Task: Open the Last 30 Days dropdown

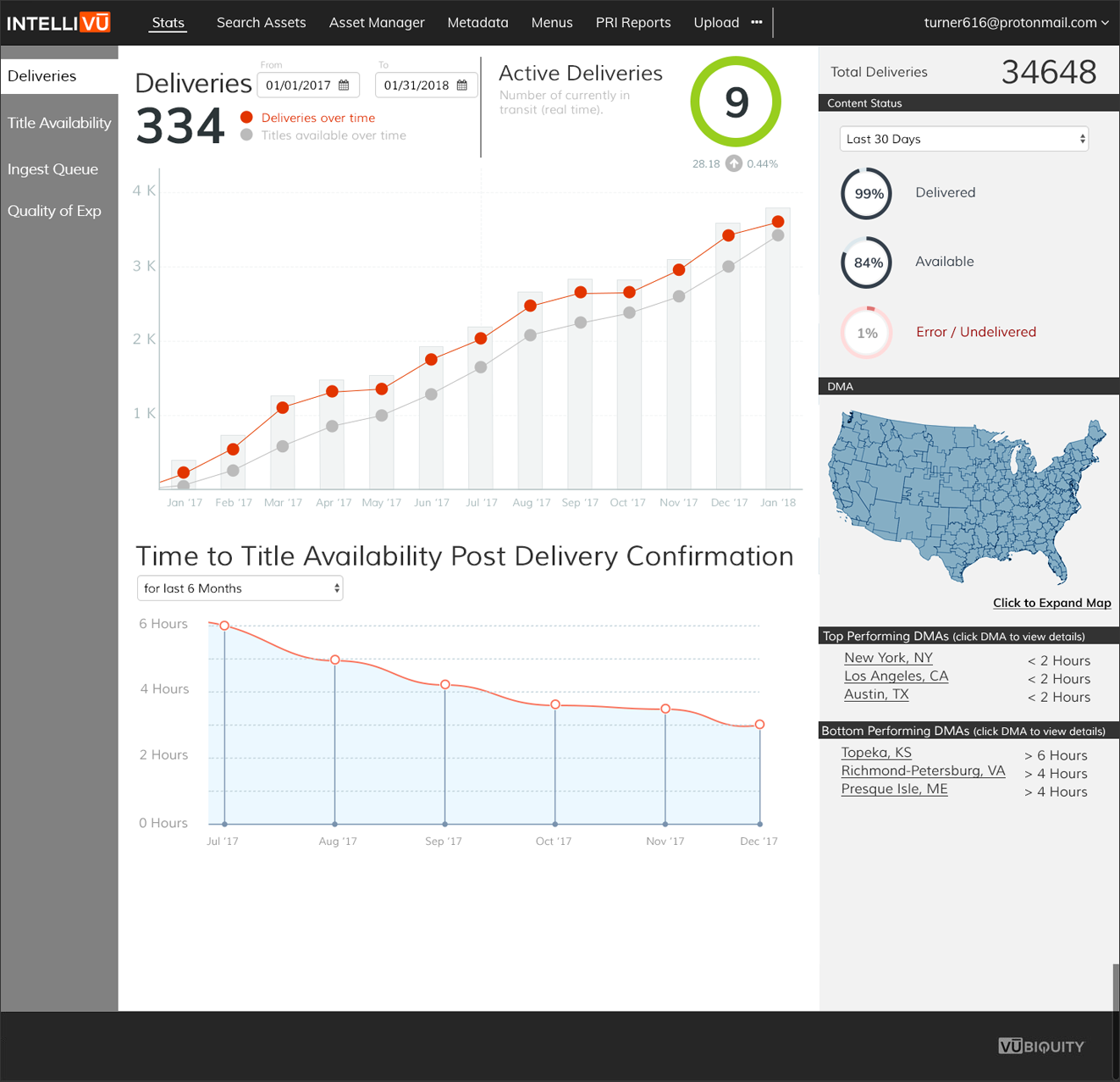Action: click(963, 139)
